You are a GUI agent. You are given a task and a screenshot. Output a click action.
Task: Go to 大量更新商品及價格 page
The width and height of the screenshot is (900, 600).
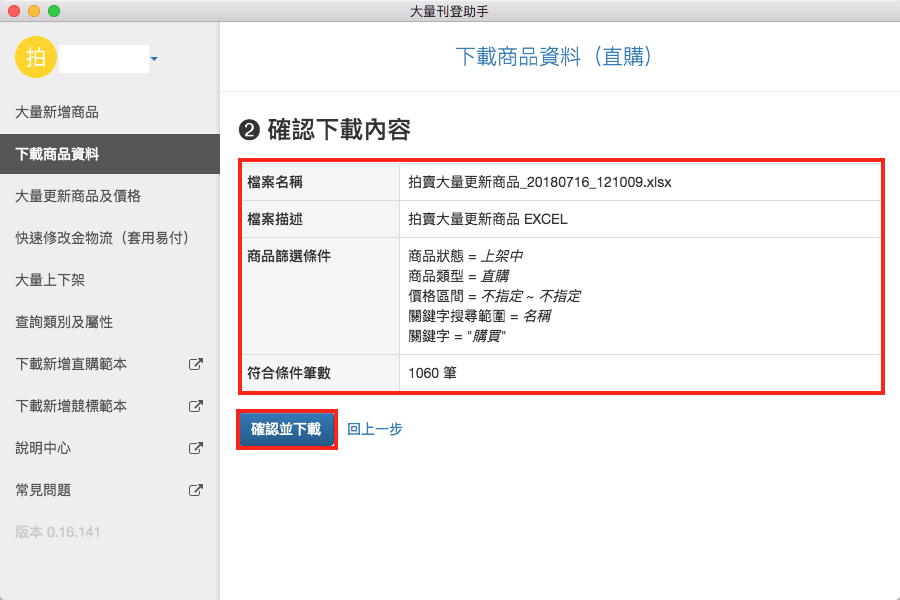(x=78, y=196)
